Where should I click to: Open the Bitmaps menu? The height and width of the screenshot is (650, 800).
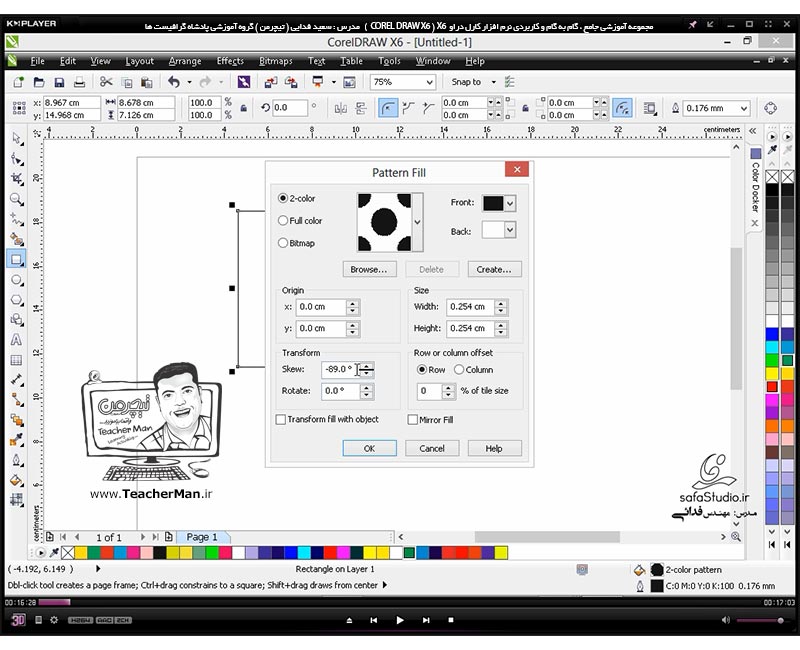click(276, 61)
